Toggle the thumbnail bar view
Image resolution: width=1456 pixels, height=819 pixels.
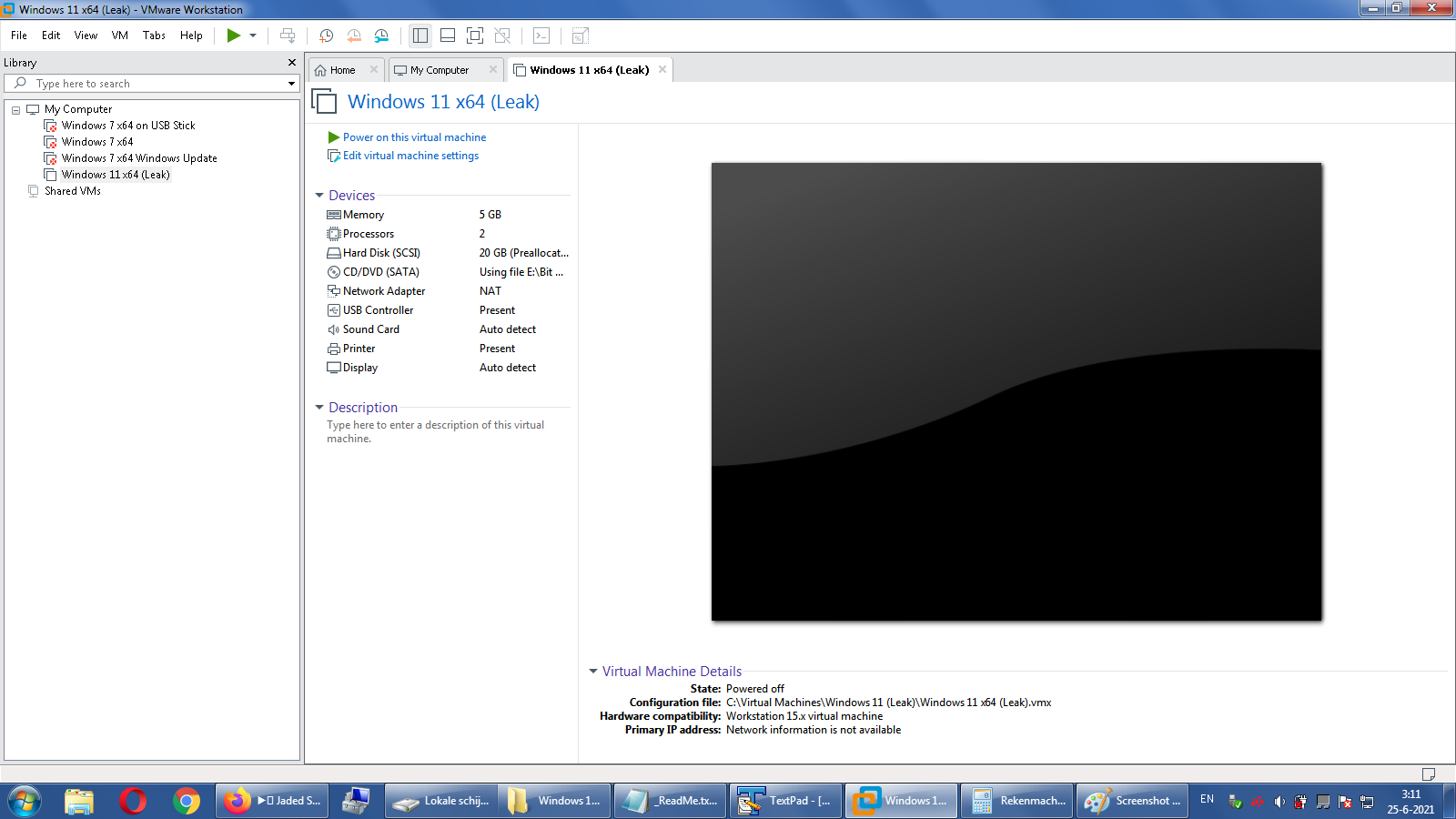click(448, 35)
